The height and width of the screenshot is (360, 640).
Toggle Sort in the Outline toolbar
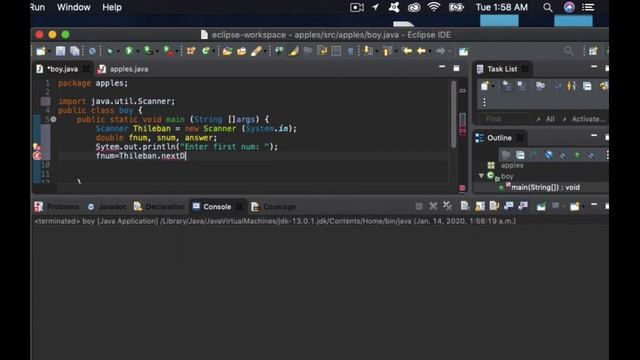pyautogui.click(x=534, y=155)
